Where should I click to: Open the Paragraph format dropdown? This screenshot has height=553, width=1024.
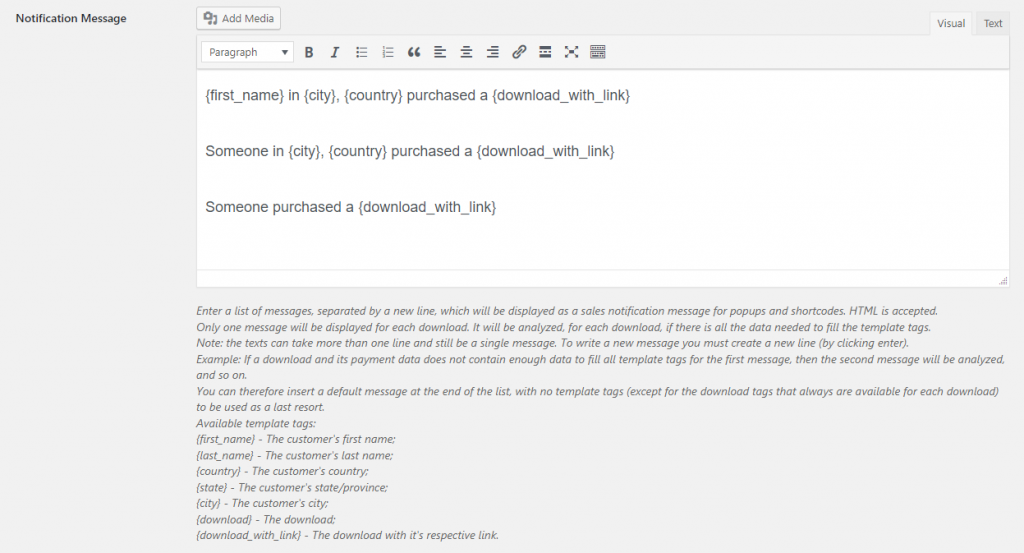click(248, 52)
